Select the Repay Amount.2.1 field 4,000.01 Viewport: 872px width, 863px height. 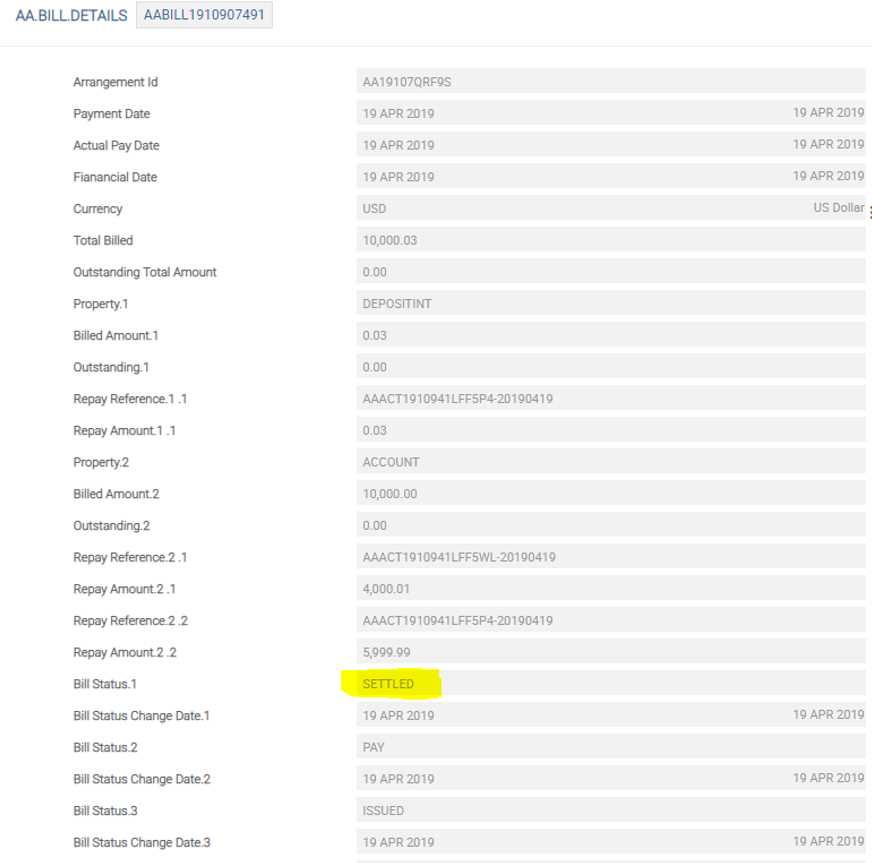[610, 589]
